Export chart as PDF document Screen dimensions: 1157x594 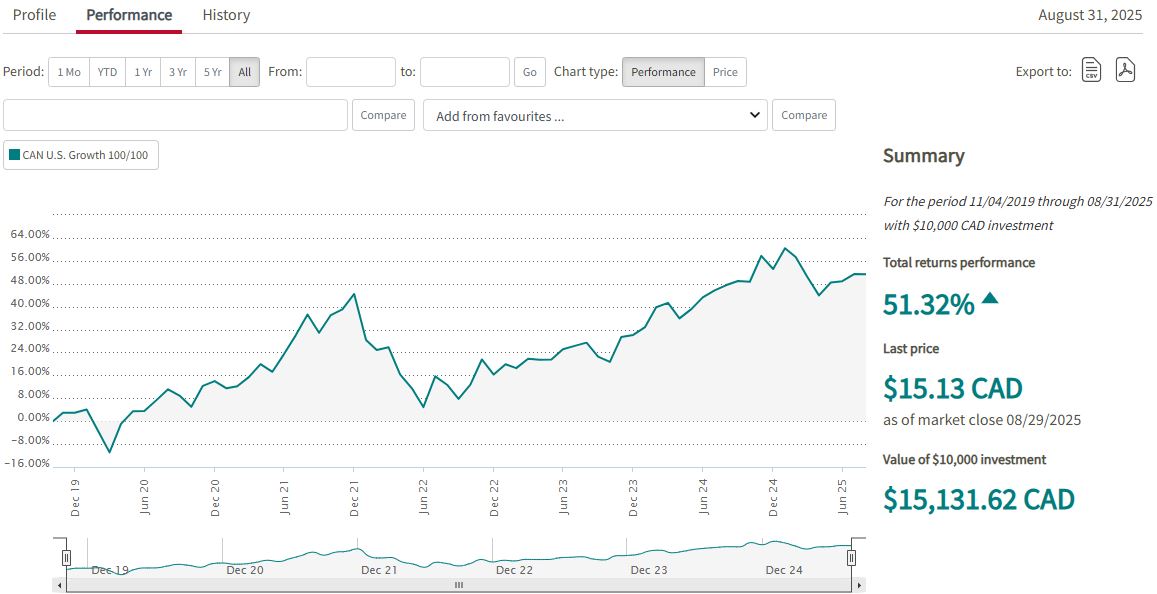[x=1125, y=71]
